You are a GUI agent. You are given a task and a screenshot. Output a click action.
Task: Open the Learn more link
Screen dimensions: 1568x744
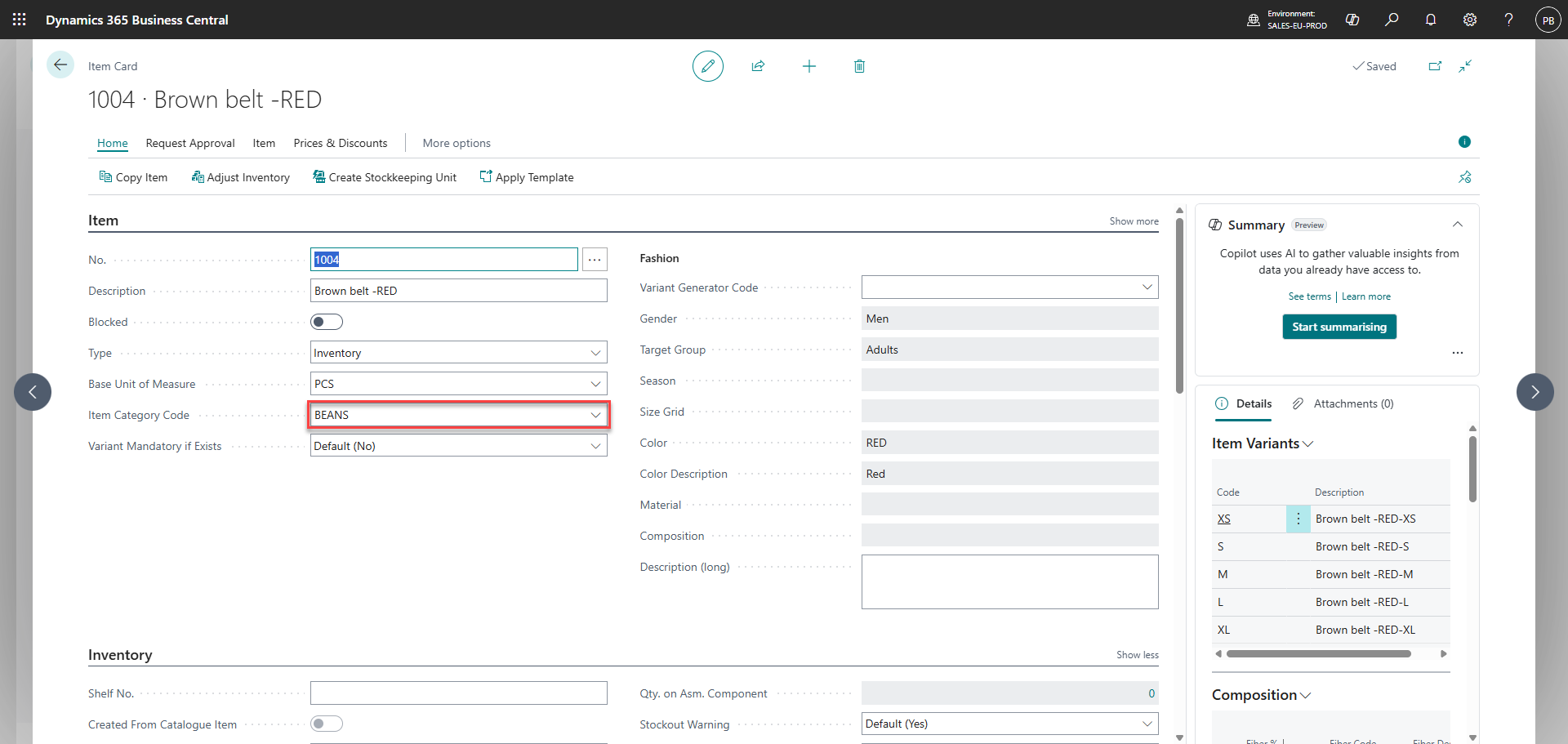coord(1366,296)
